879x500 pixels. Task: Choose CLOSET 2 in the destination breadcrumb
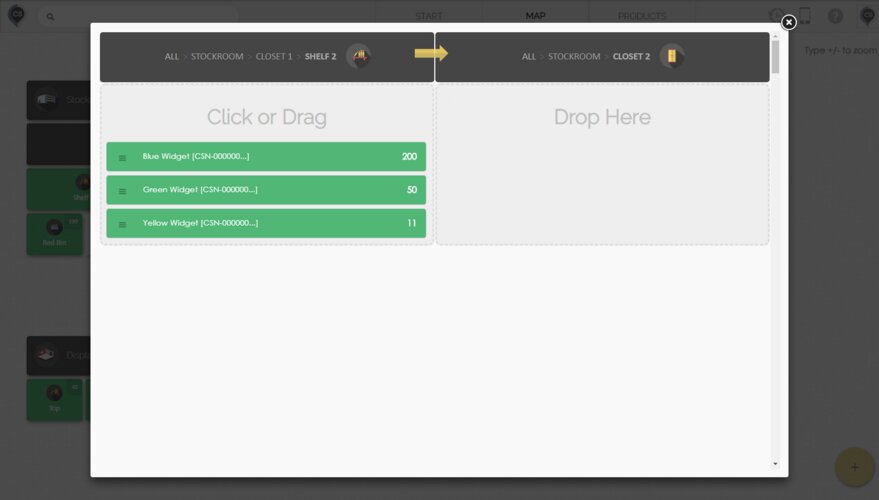click(x=631, y=57)
